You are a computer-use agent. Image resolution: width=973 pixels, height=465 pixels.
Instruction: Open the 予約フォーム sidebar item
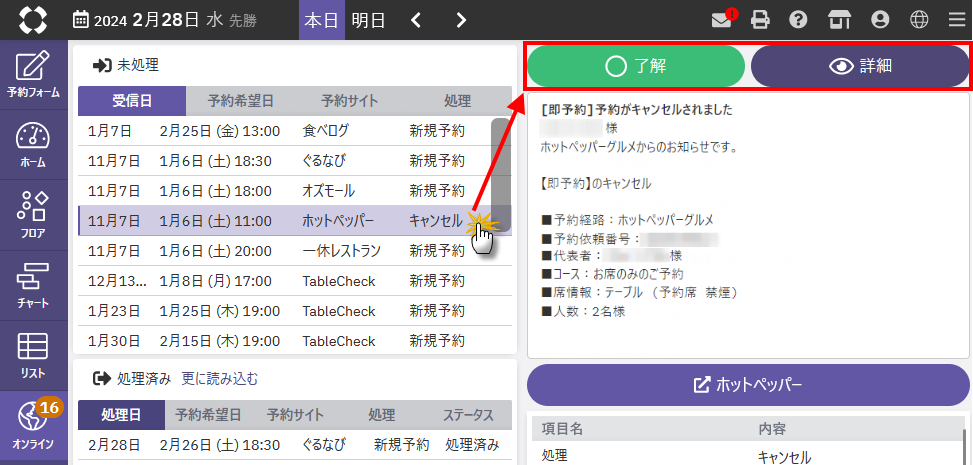click(33, 75)
